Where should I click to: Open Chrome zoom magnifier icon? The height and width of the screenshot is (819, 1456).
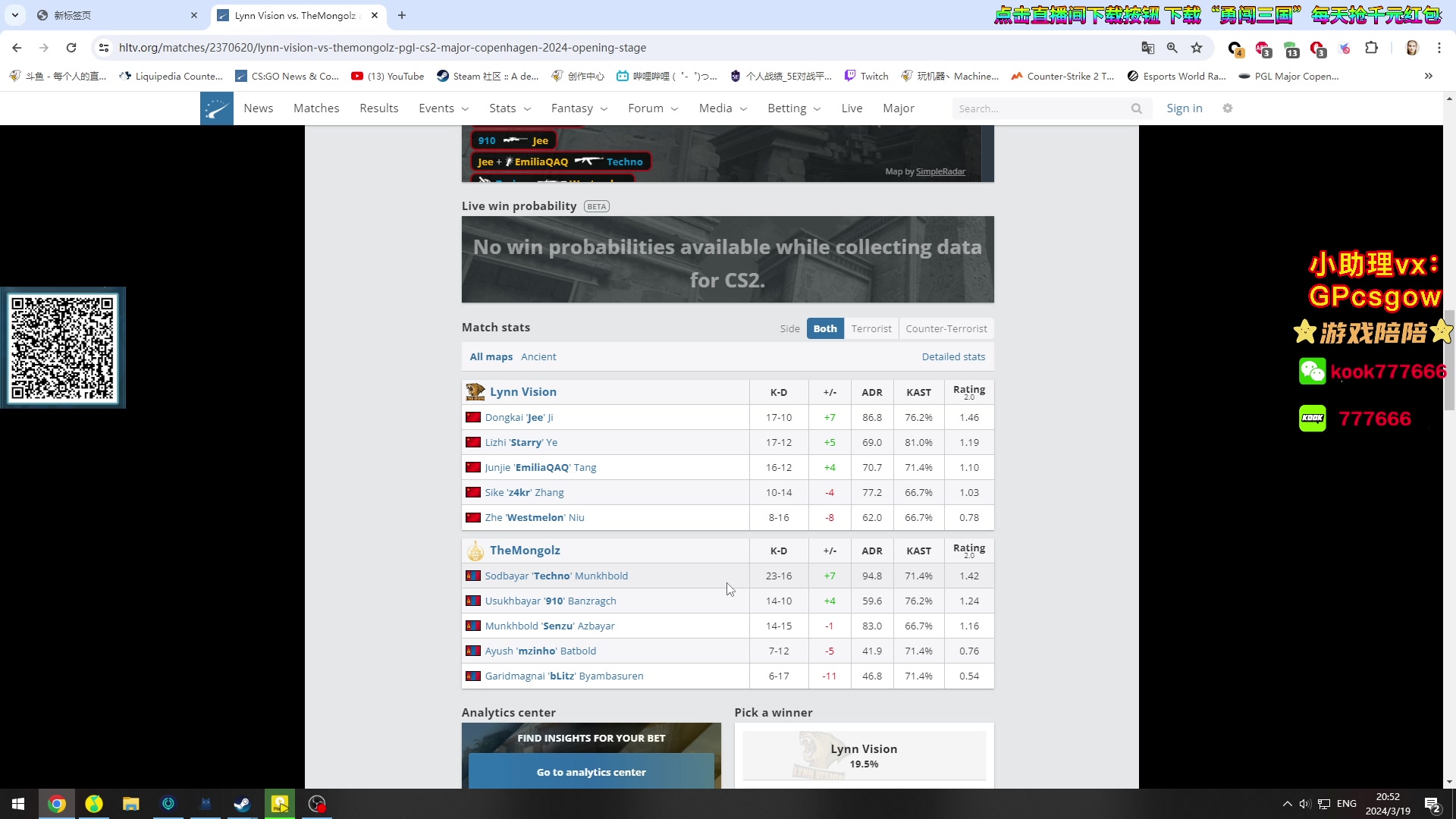1172,48
